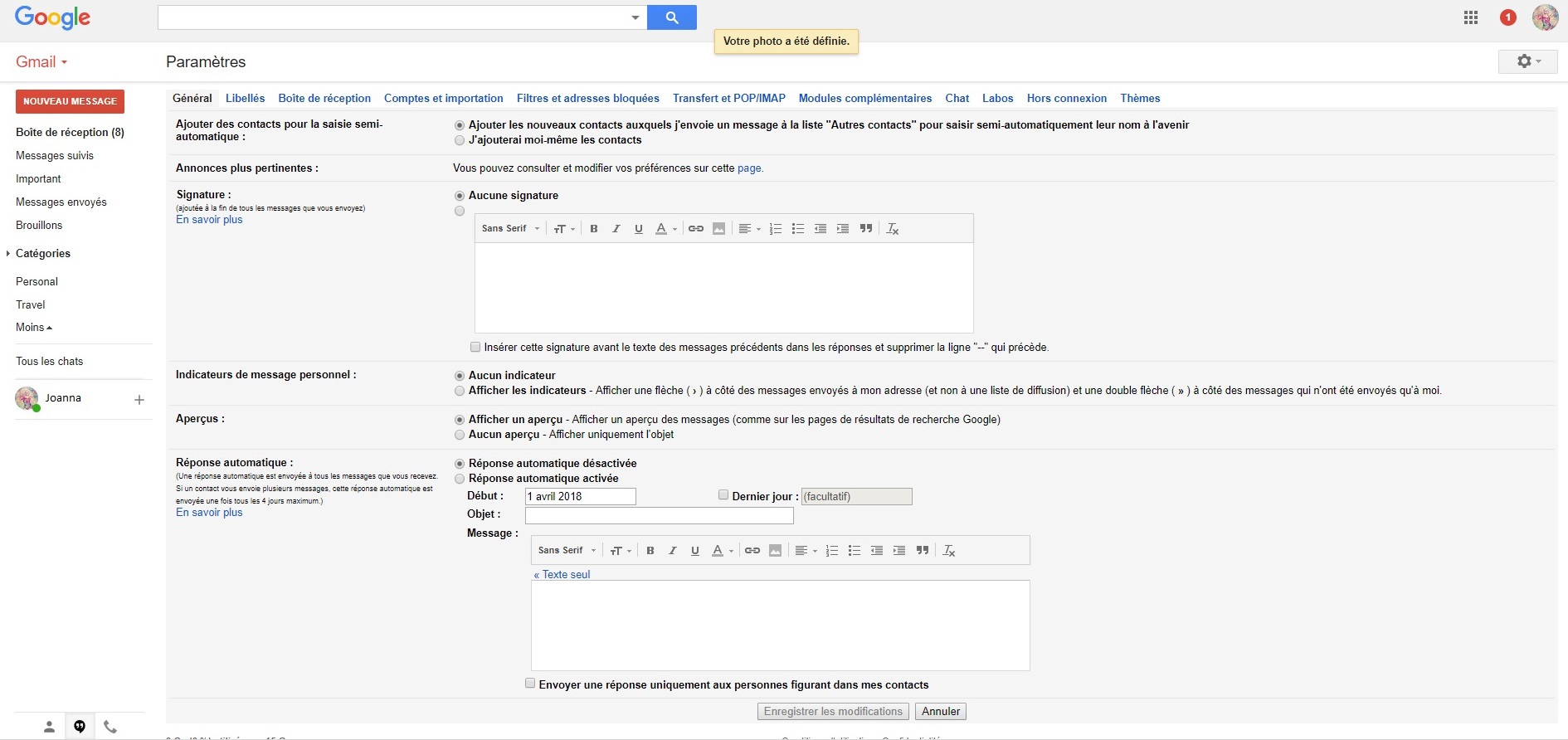Apply quote formatting in signature toolbar
Image resolution: width=1568 pixels, height=740 pixels.
pos(866,229)
